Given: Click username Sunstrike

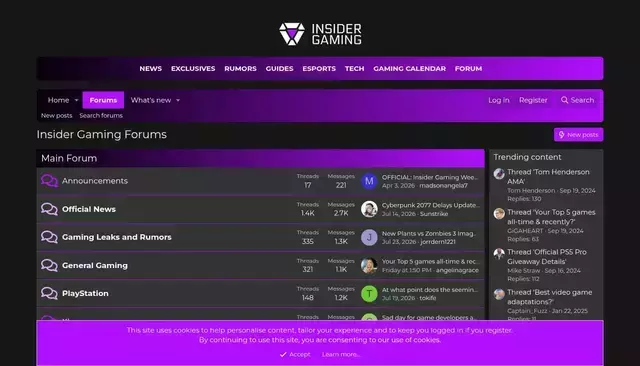Looking at the screenshot, I should click(434, 214).
